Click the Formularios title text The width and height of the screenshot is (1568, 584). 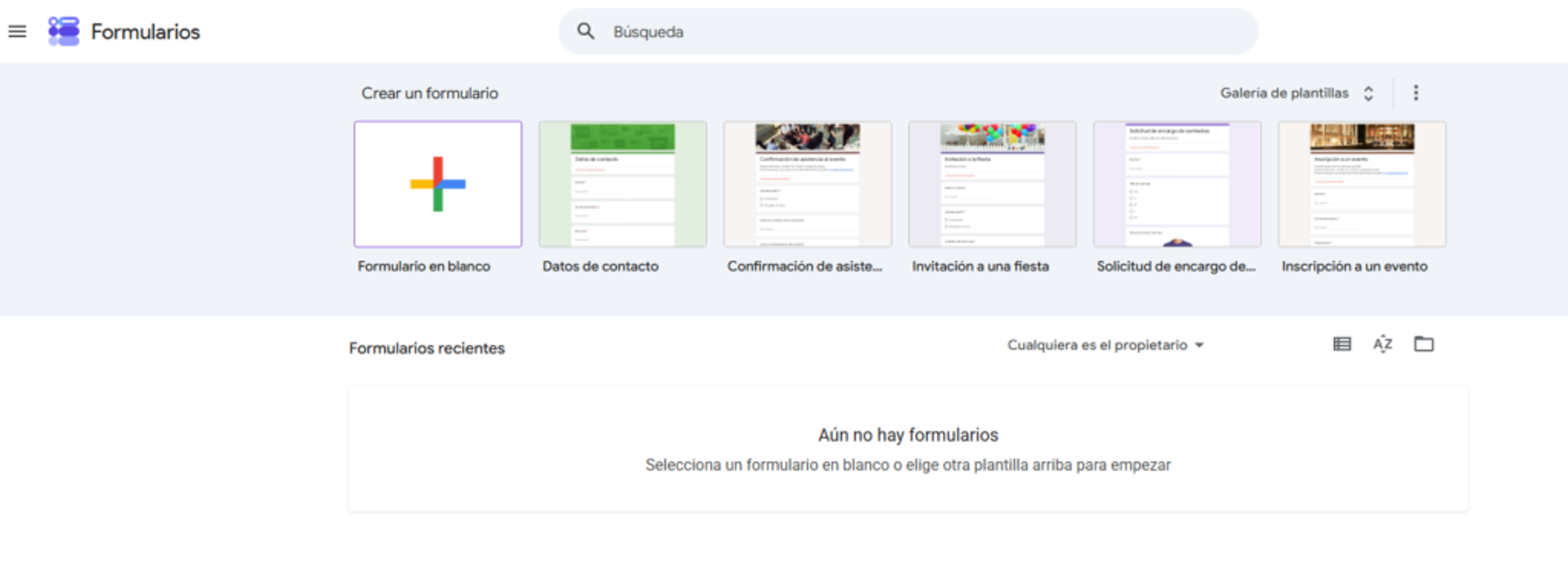coord(145,31)
